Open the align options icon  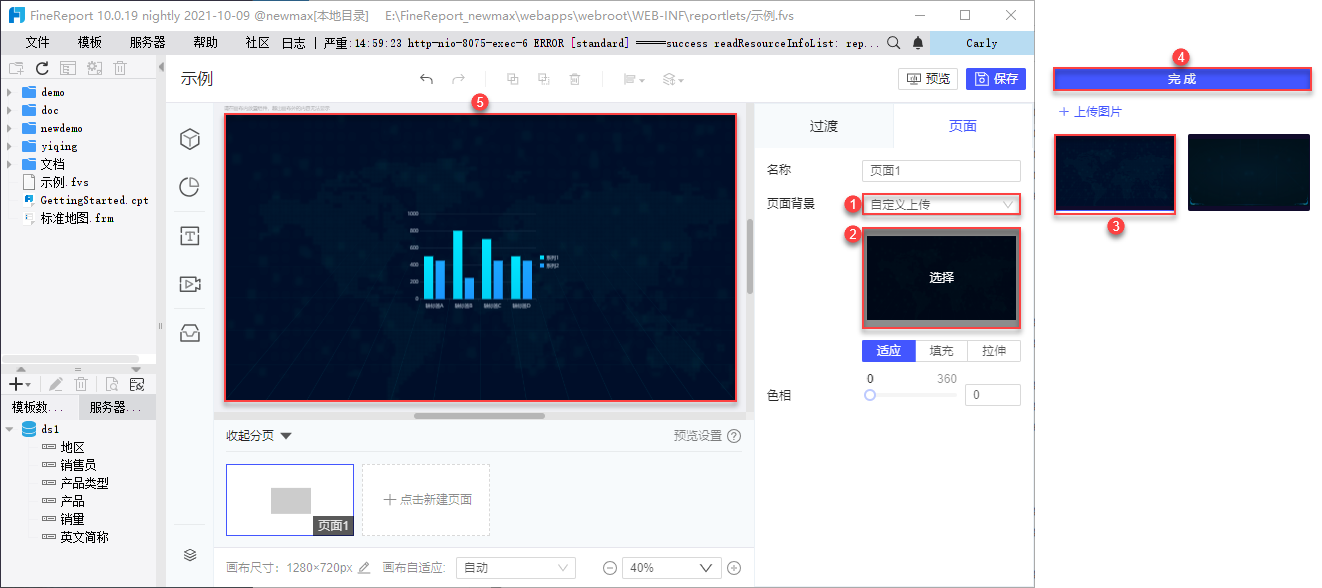633,79
